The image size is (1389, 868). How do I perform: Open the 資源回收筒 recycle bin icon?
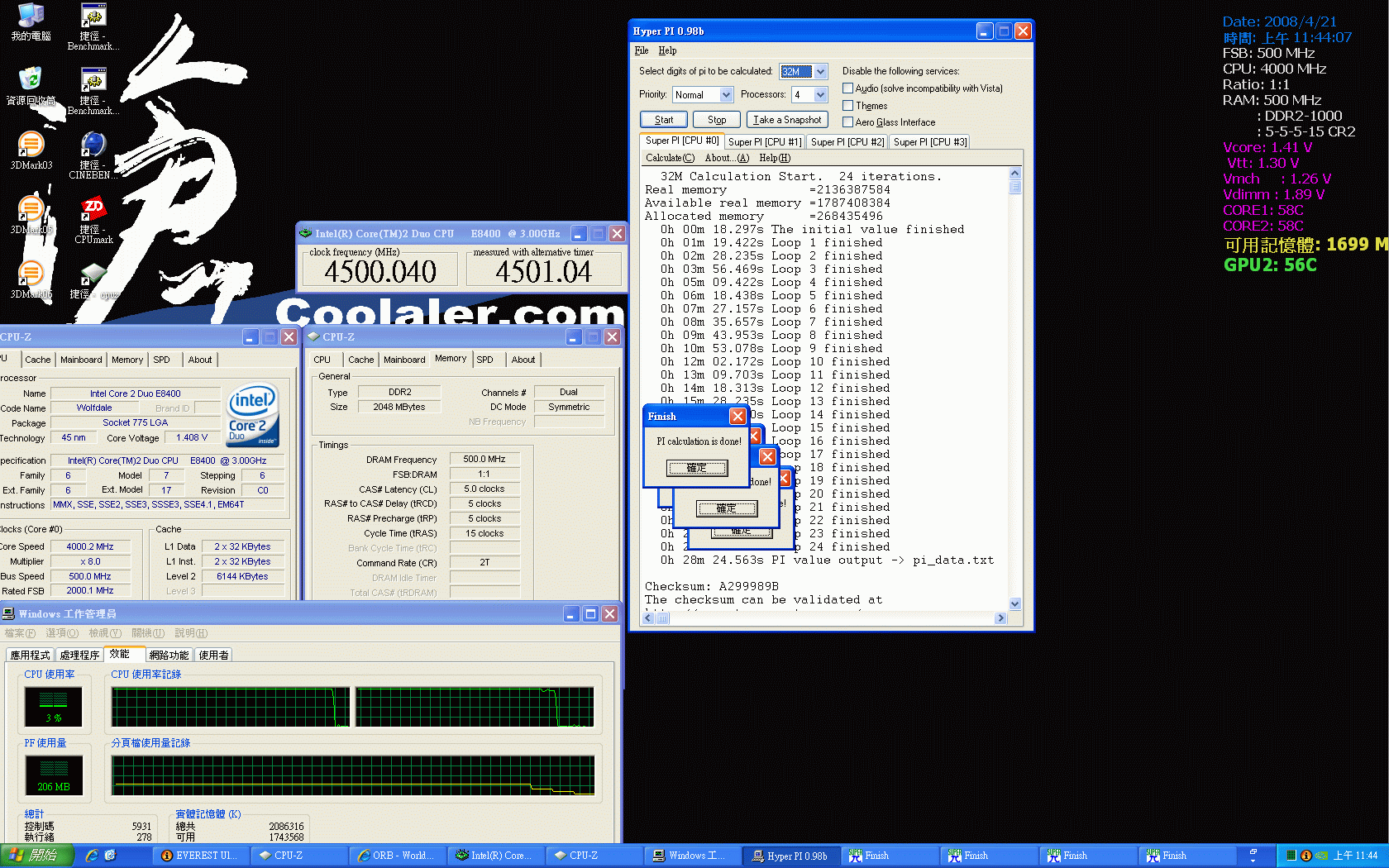pyautogui.click(x=31, y=87)
